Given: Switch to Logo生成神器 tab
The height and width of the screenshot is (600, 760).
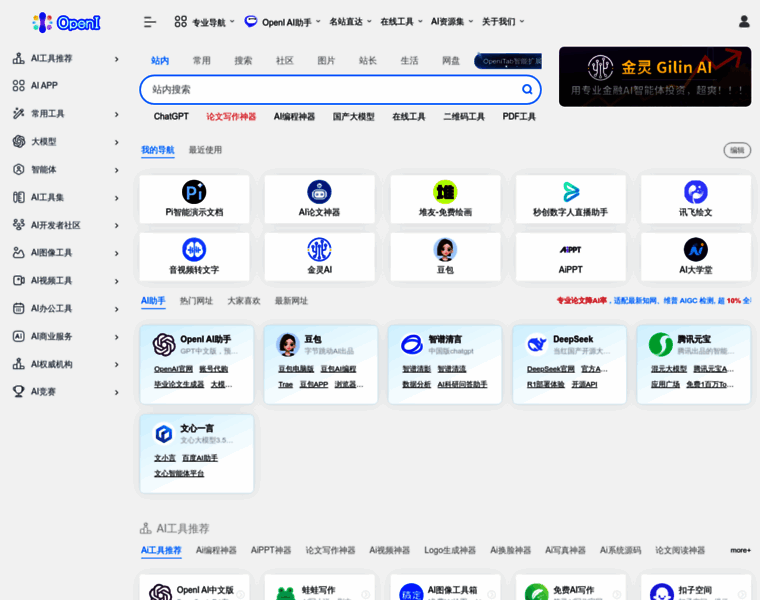Looking at the screenshot, I should tap(450, 550).
